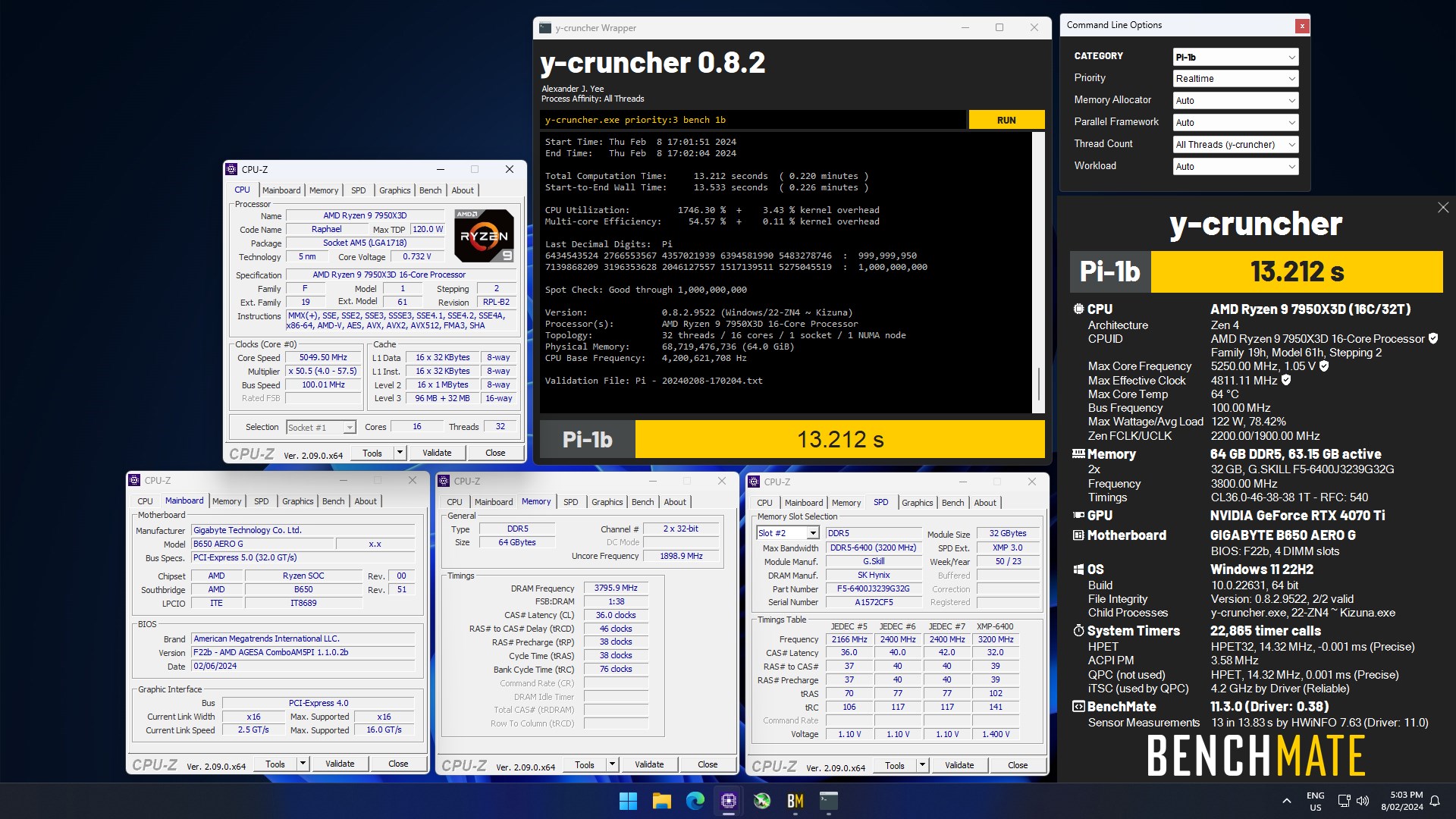The image size is (1456, 819).
Task: Open the Priority Realtime dropdown
Action: (1235, 79)
